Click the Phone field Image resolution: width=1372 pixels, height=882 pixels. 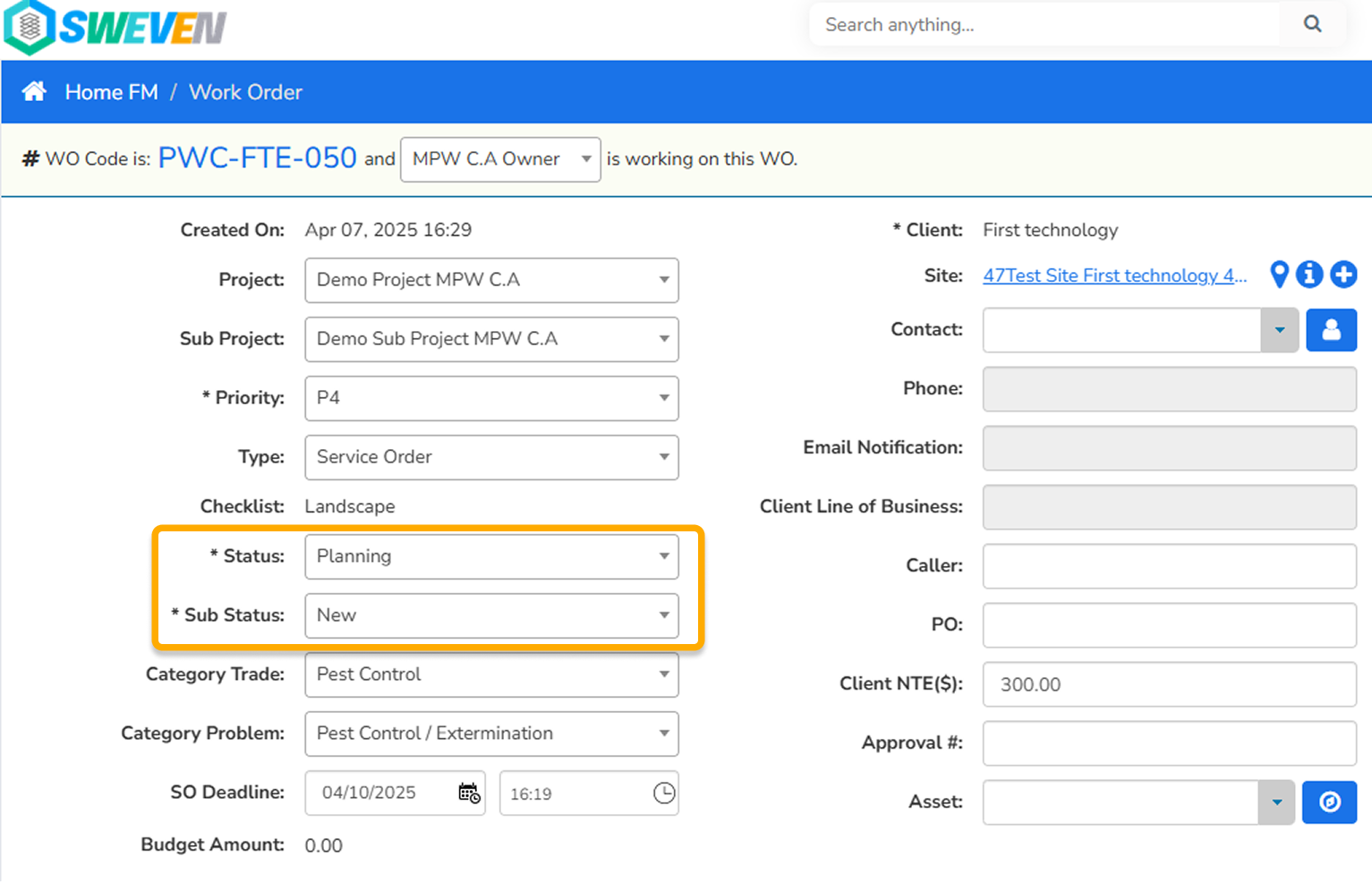[1169, 389]
